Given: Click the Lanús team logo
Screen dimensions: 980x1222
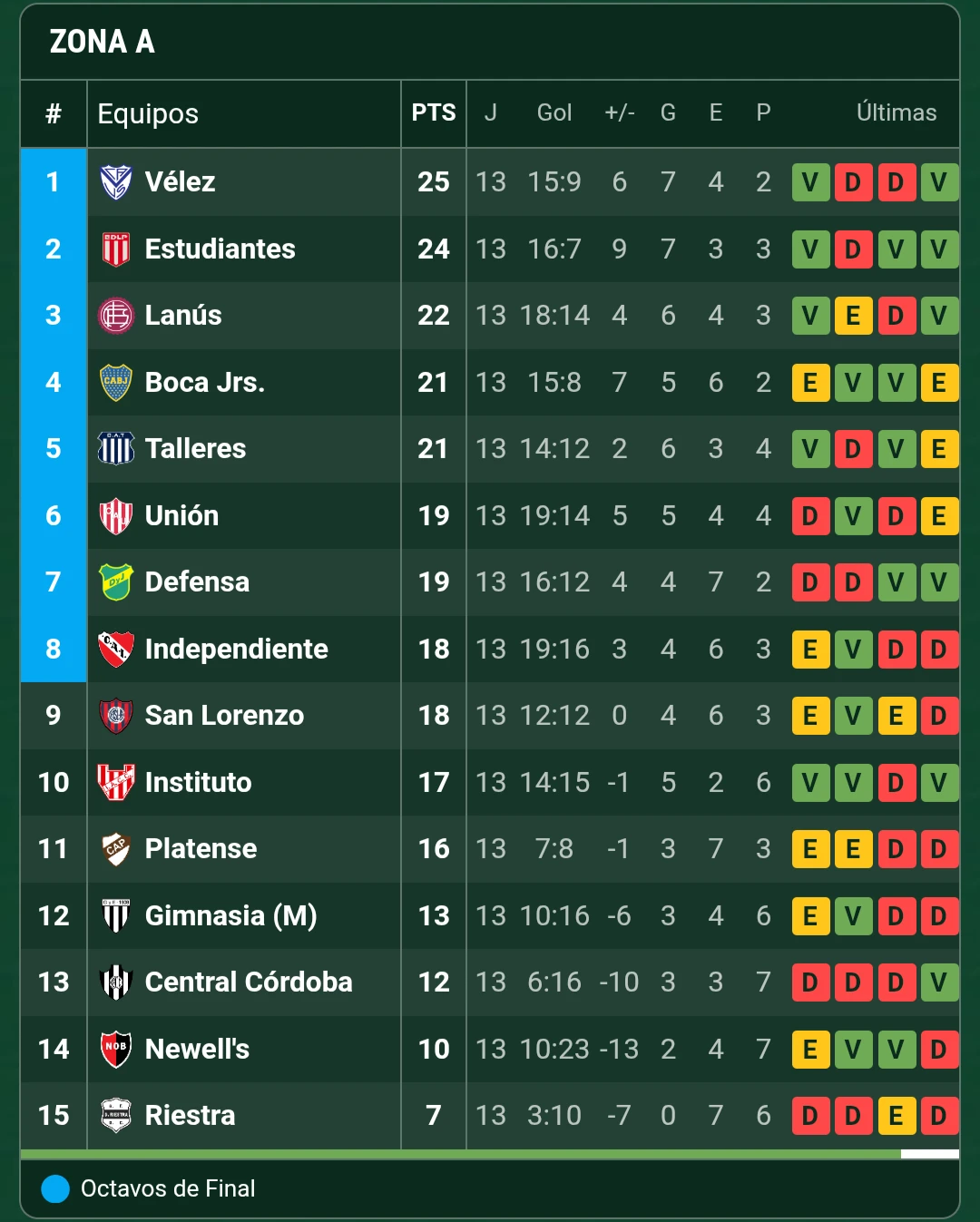Looking at the screenshot, I should [116, 316].
